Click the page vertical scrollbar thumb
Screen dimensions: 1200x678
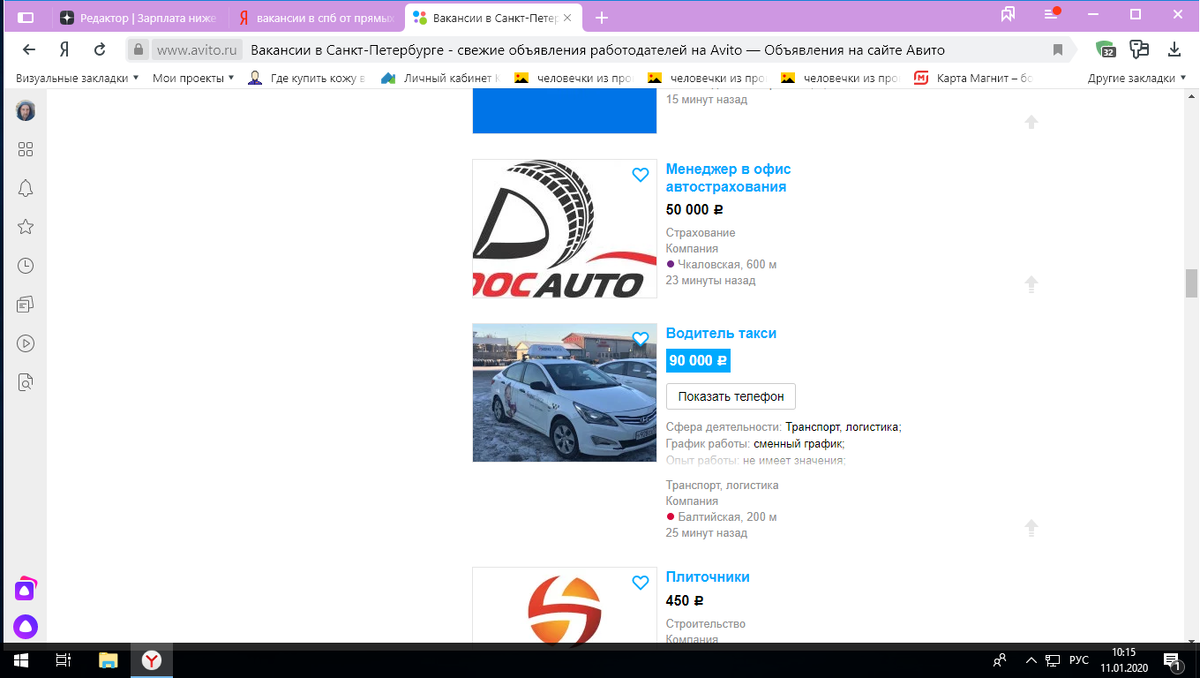click(x=1191, y=284)
